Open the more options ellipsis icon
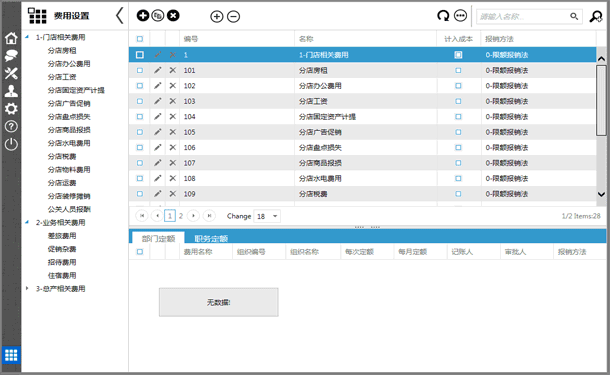This screenshot has width=610, height=375. click(461, 16)
